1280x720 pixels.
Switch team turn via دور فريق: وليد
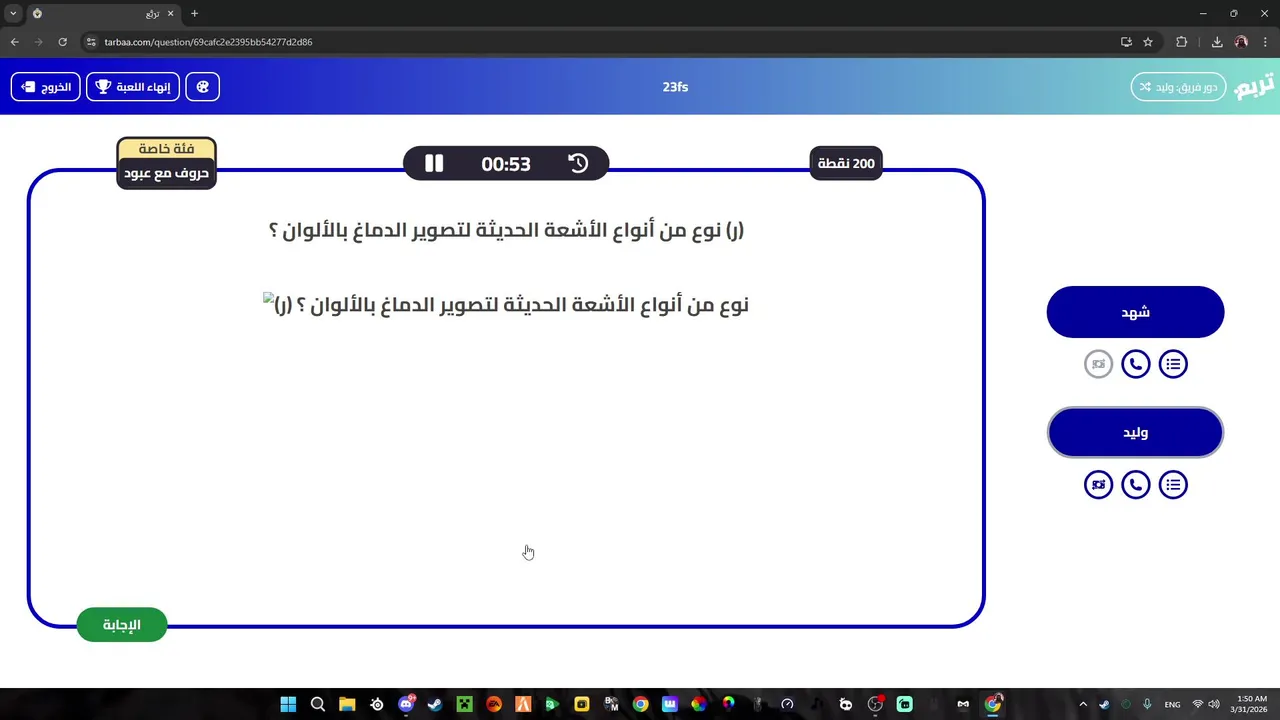tap(1178, 87)
